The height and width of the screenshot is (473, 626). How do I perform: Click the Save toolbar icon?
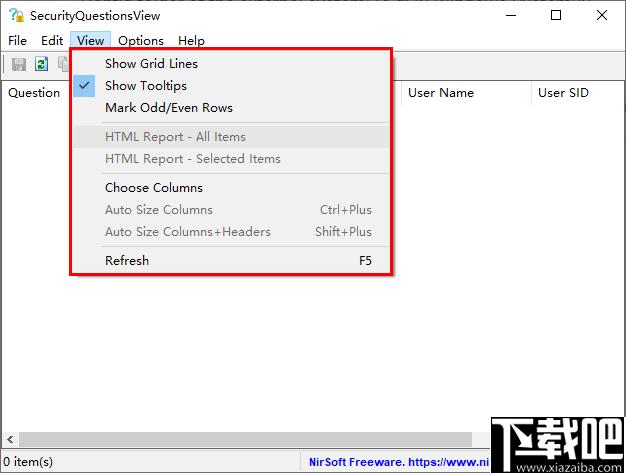click(19, 64)
